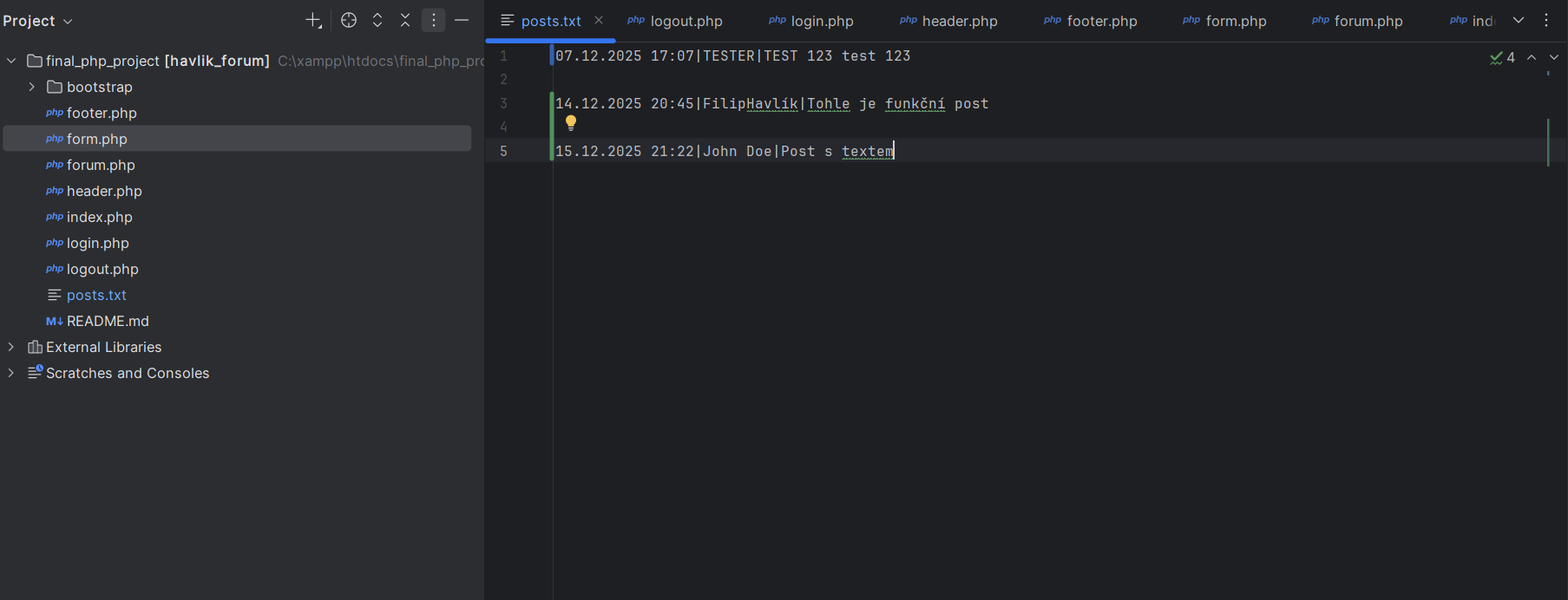Switch to footer.php editor tab
The height and width of the screenshot is (600, 1568).
[1091, 21]
